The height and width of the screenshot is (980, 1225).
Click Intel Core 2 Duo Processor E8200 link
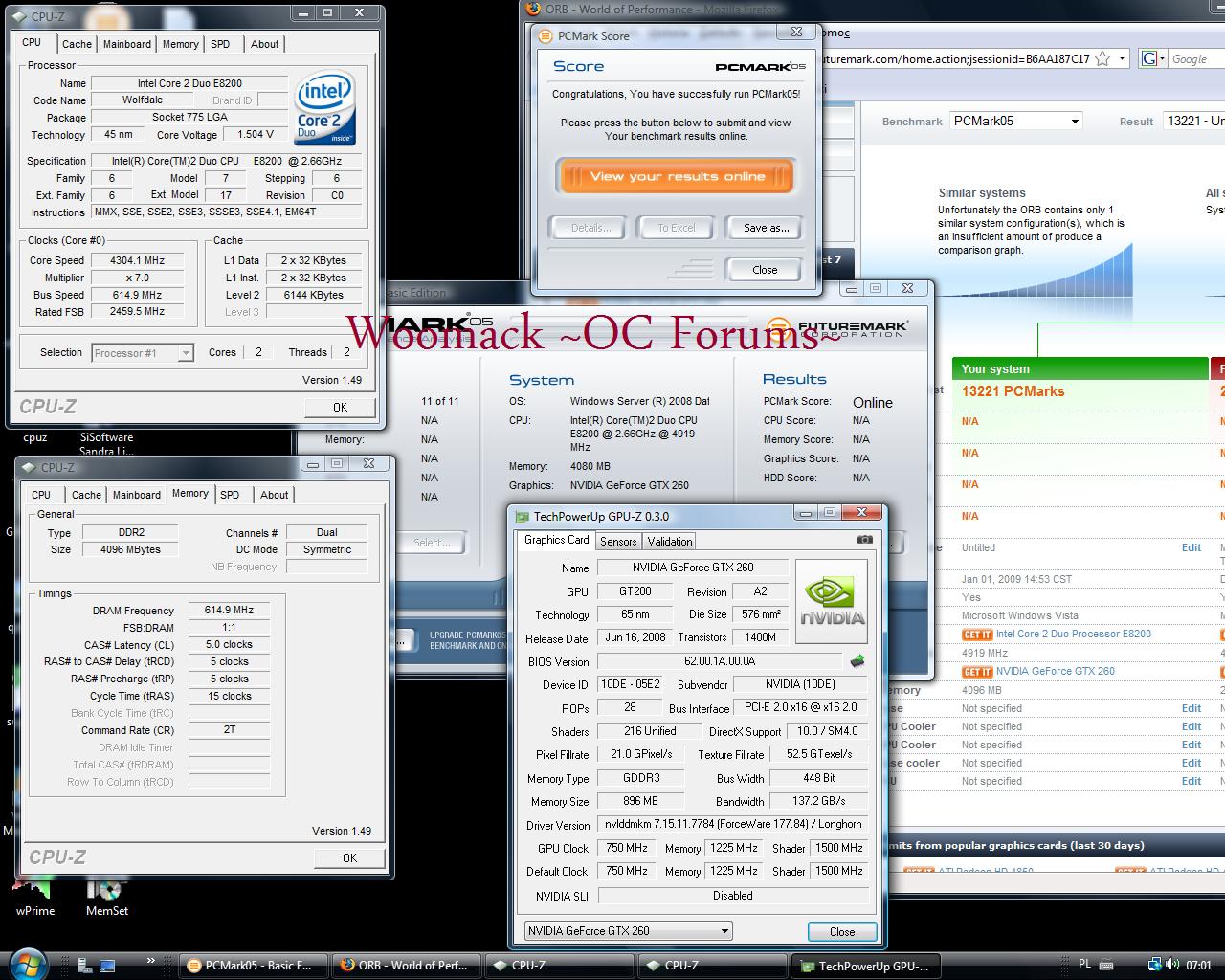[x=1074, y=634]
